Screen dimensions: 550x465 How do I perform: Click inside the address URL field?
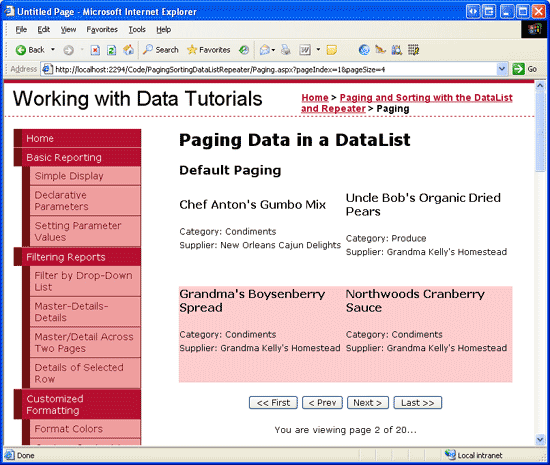(x=275, y=69)
